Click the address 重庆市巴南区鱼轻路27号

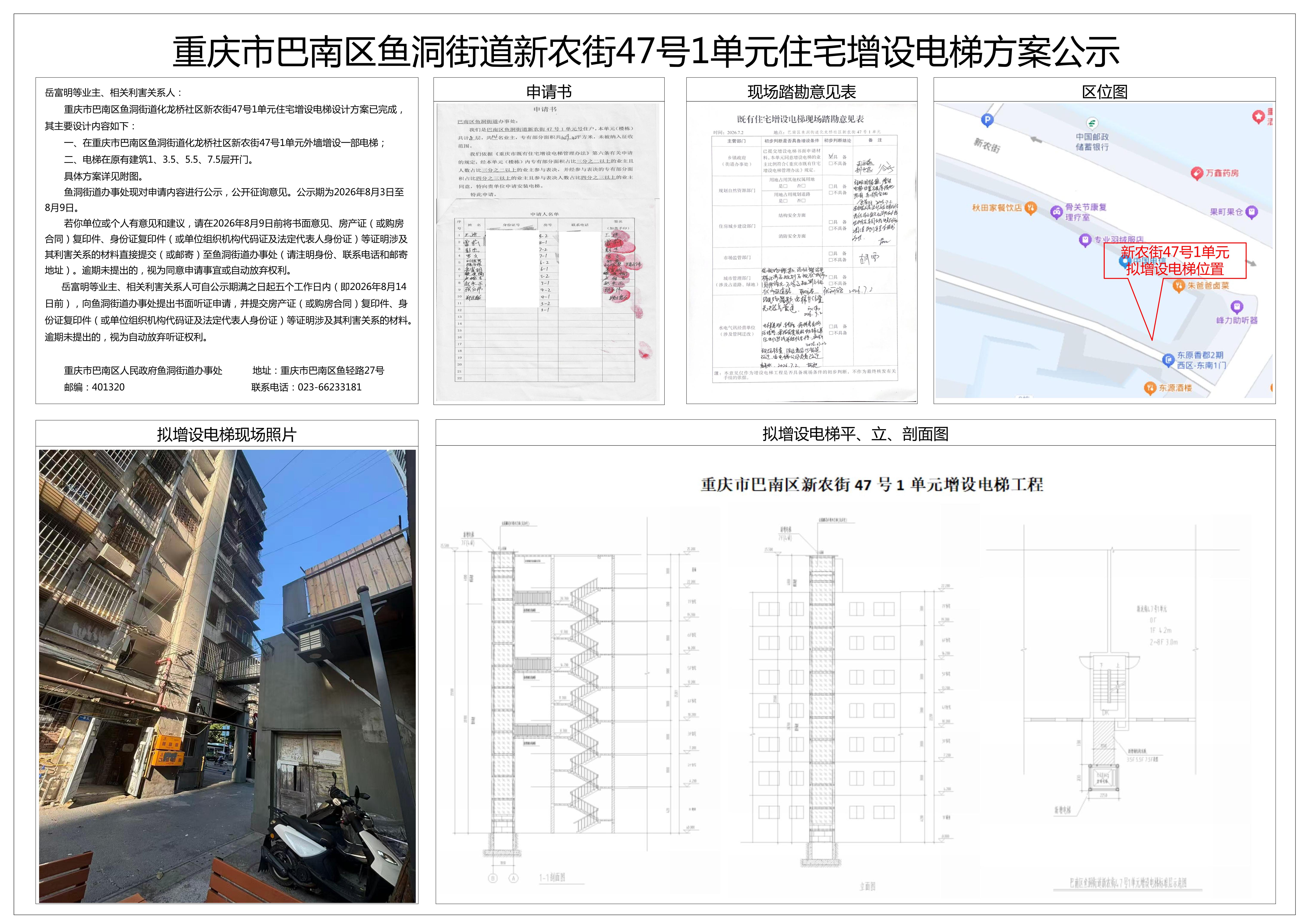click(x=332, y=371)
